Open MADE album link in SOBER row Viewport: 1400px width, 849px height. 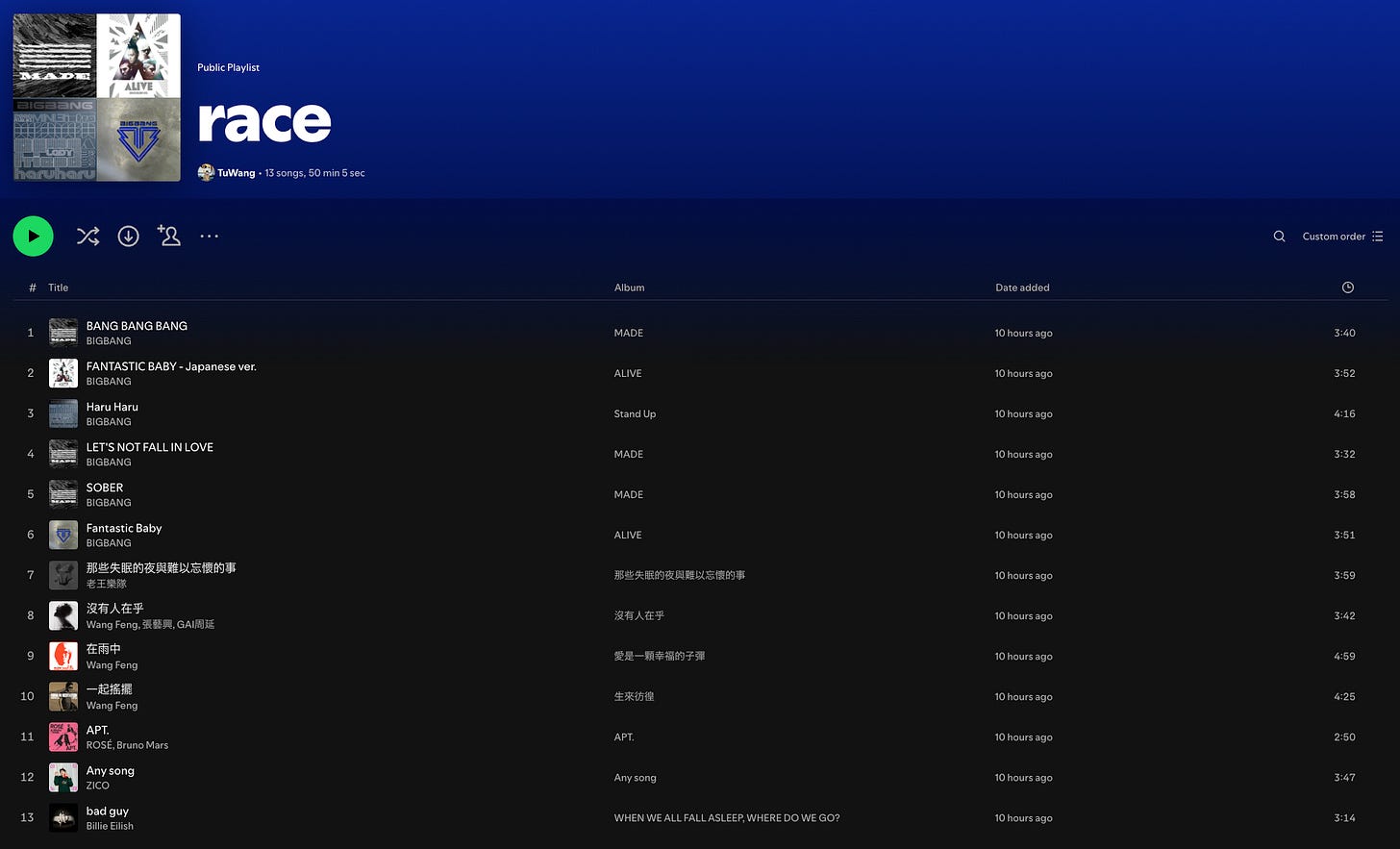pyautogui.click(x=629, y=494)
